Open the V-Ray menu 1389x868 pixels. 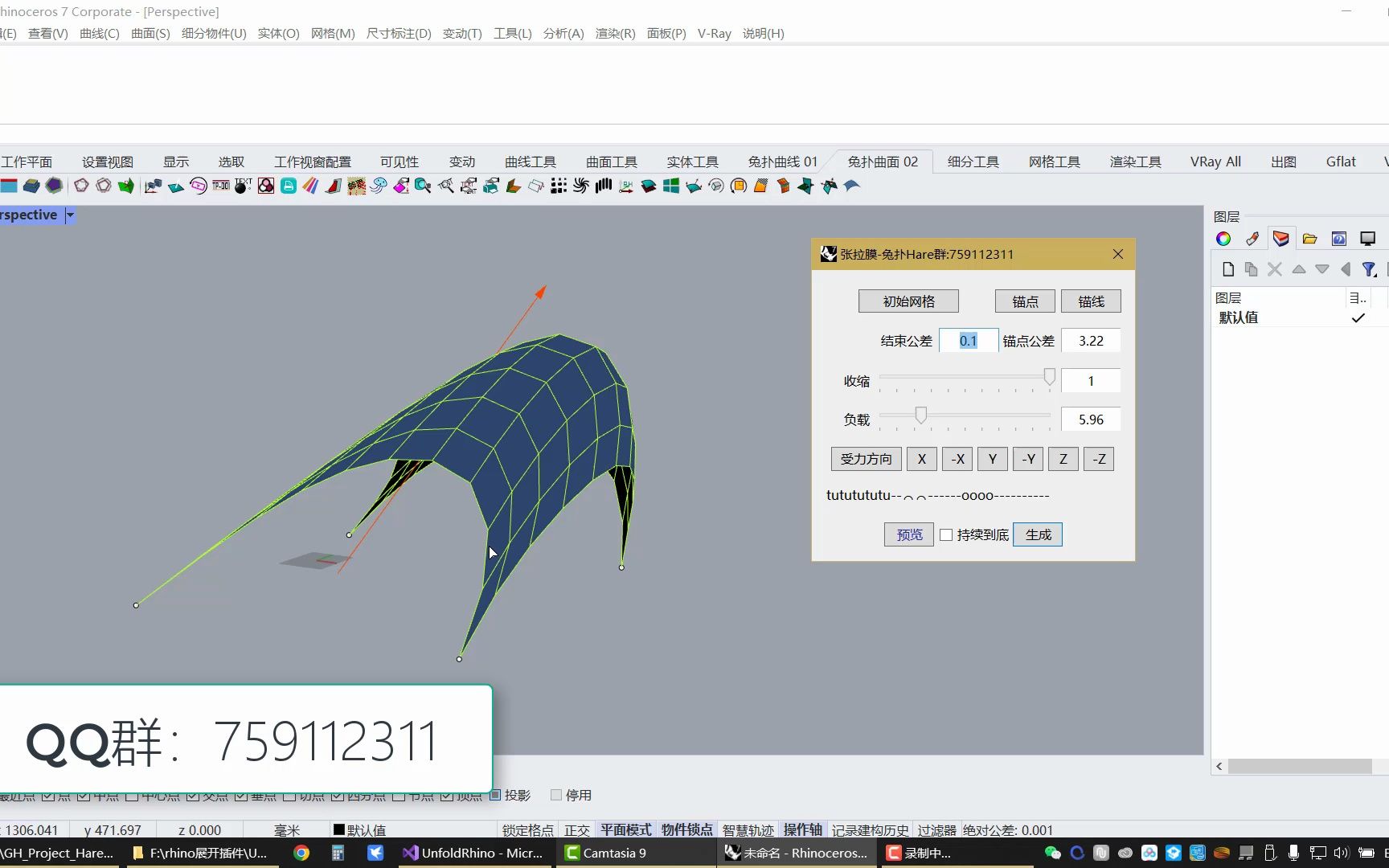pos(714,34)
